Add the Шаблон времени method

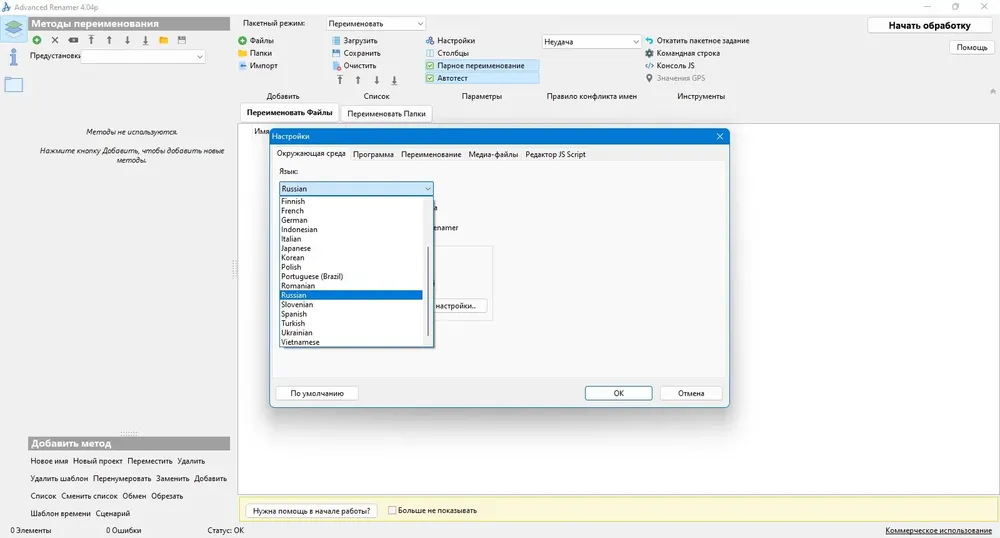[x=61, y=513]
